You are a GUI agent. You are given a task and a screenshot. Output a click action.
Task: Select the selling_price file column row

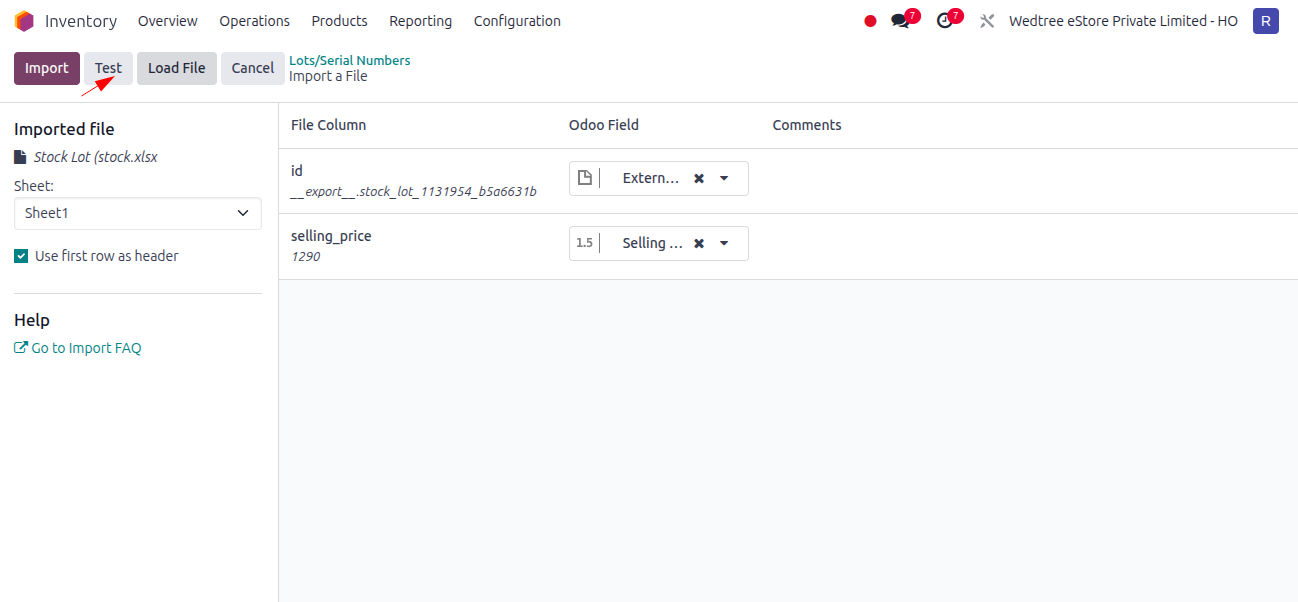(788, 246)
